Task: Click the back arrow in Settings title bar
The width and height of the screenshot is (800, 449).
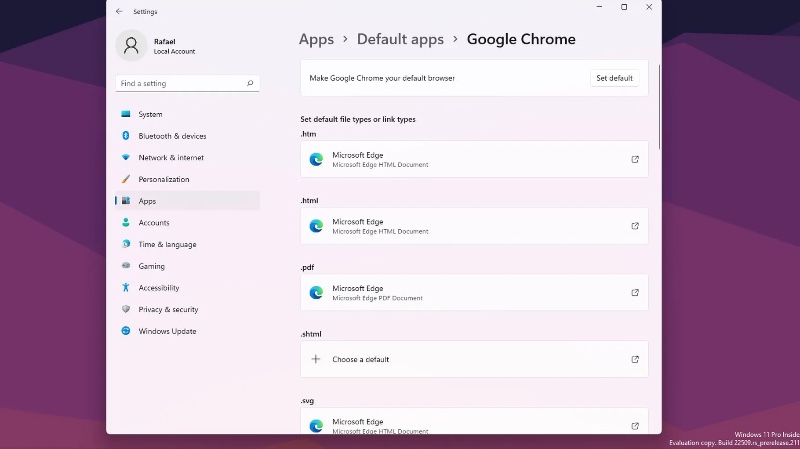Action: pyautogui.click(x=119, y=12)
